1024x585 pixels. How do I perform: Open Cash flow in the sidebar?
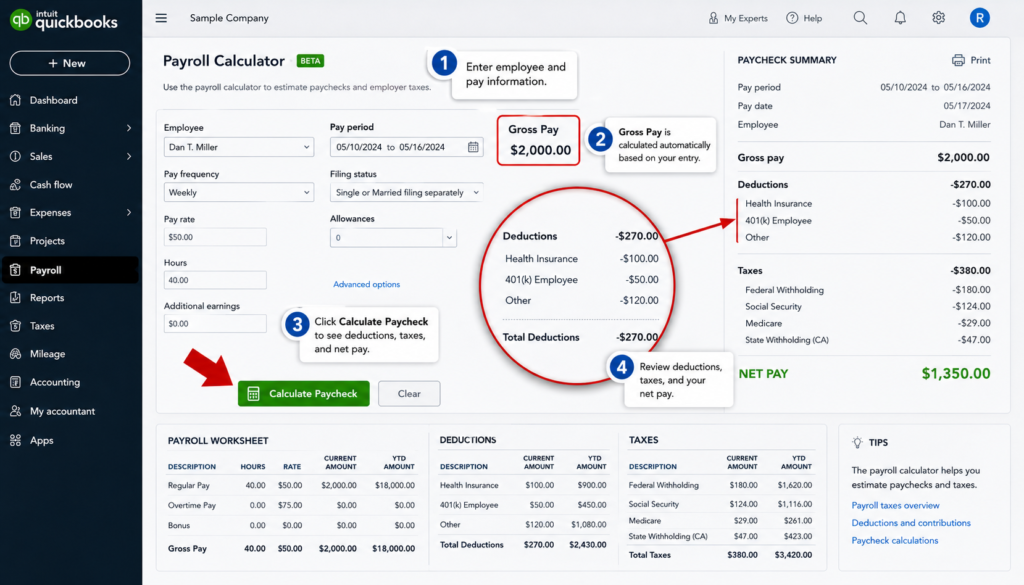click(51, 185)
